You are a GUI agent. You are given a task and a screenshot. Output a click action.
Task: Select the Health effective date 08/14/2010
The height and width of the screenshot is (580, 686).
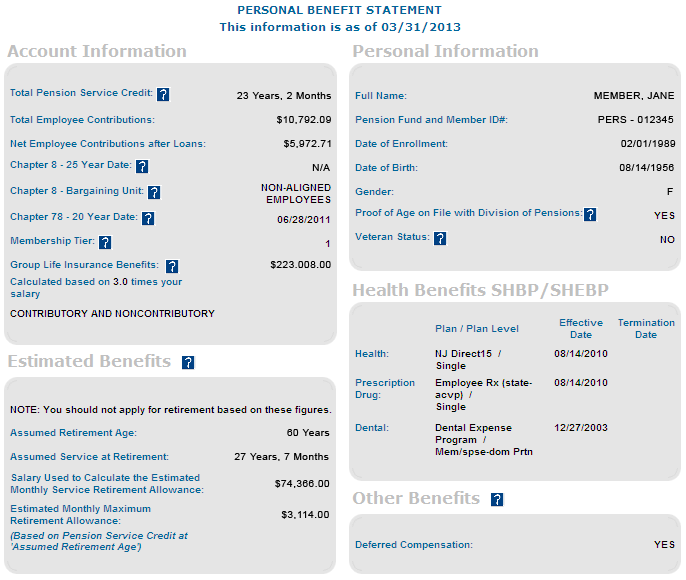581,354
